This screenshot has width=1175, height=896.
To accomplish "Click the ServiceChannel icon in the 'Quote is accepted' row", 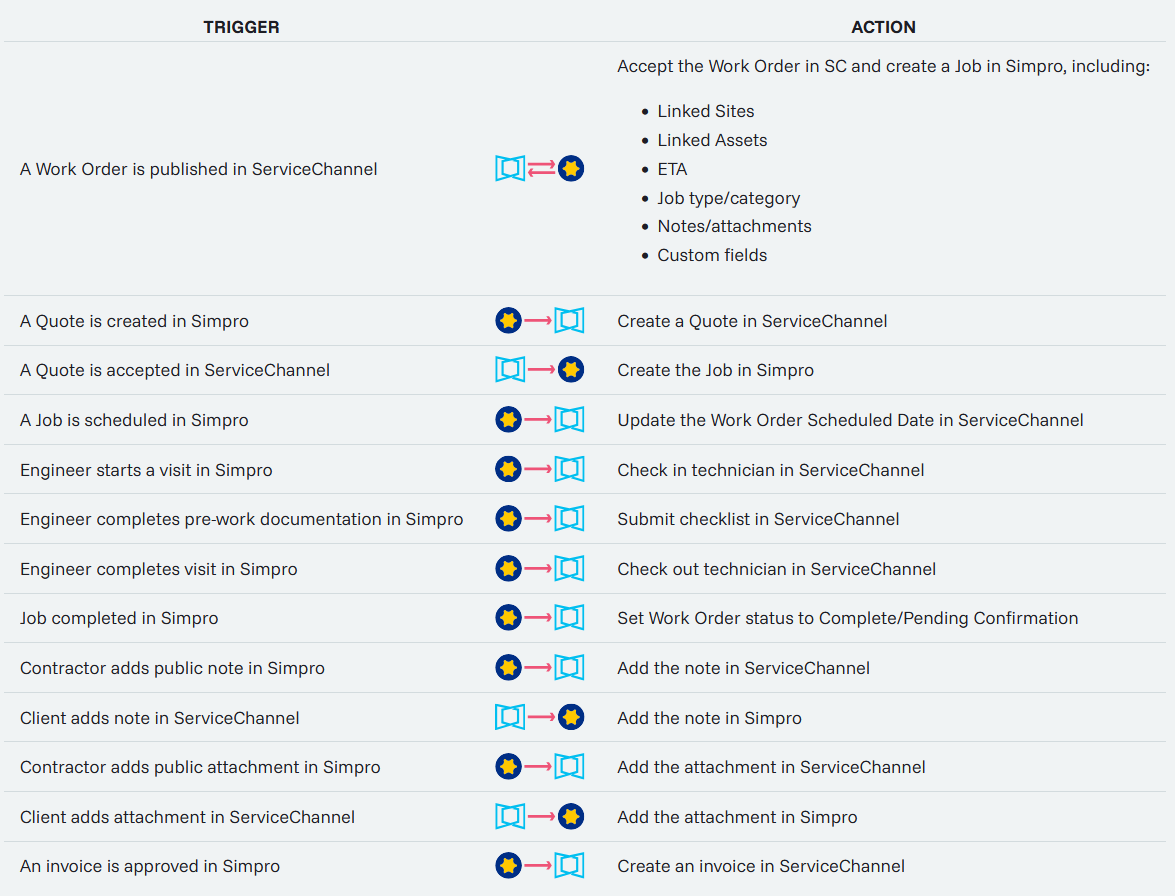I will point(510,370).
